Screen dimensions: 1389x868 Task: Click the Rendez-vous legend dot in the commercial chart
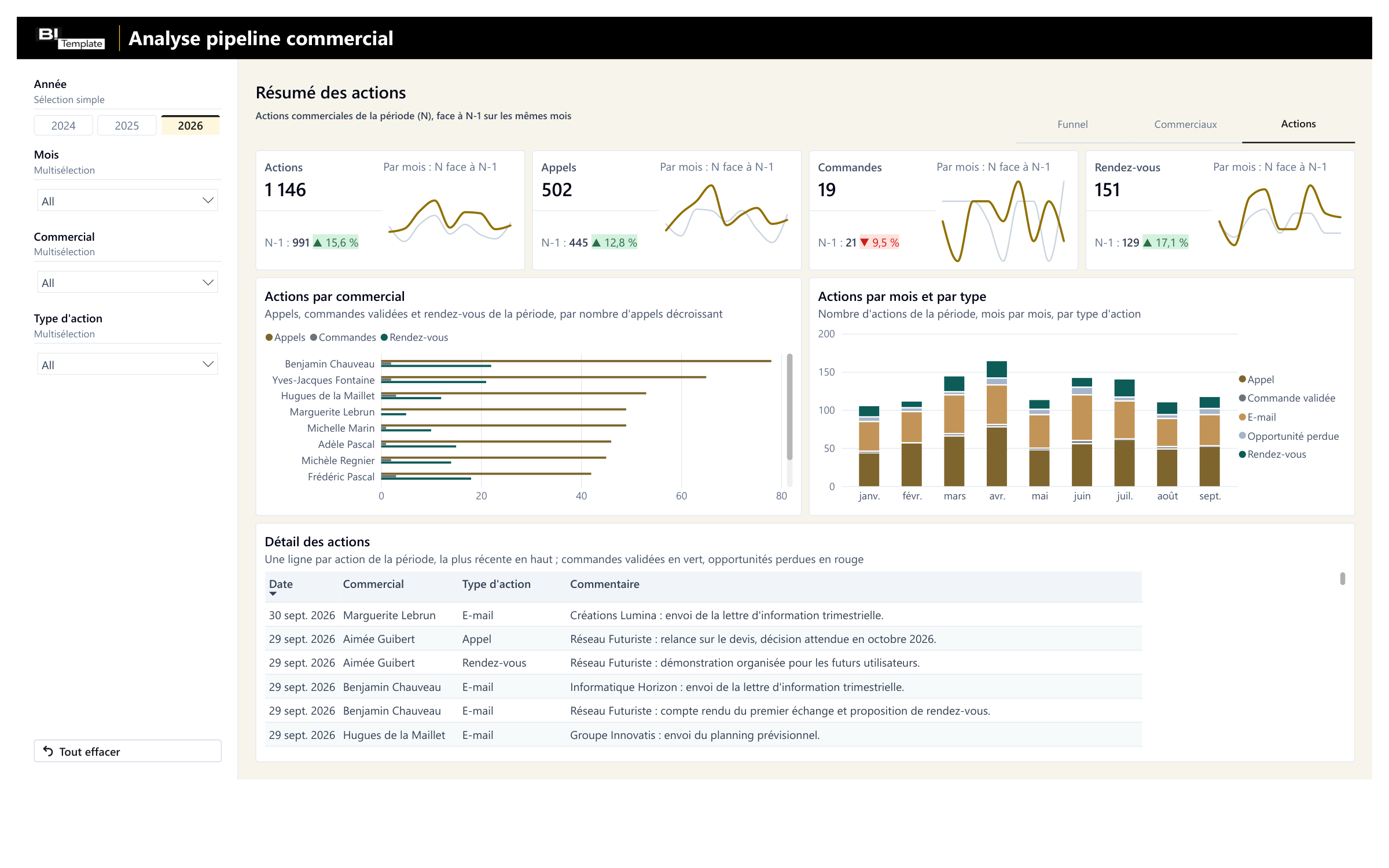[384, 337]
